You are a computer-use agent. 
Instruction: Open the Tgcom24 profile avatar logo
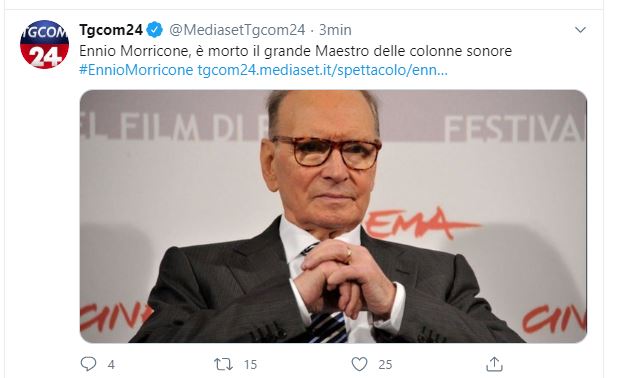44,44
